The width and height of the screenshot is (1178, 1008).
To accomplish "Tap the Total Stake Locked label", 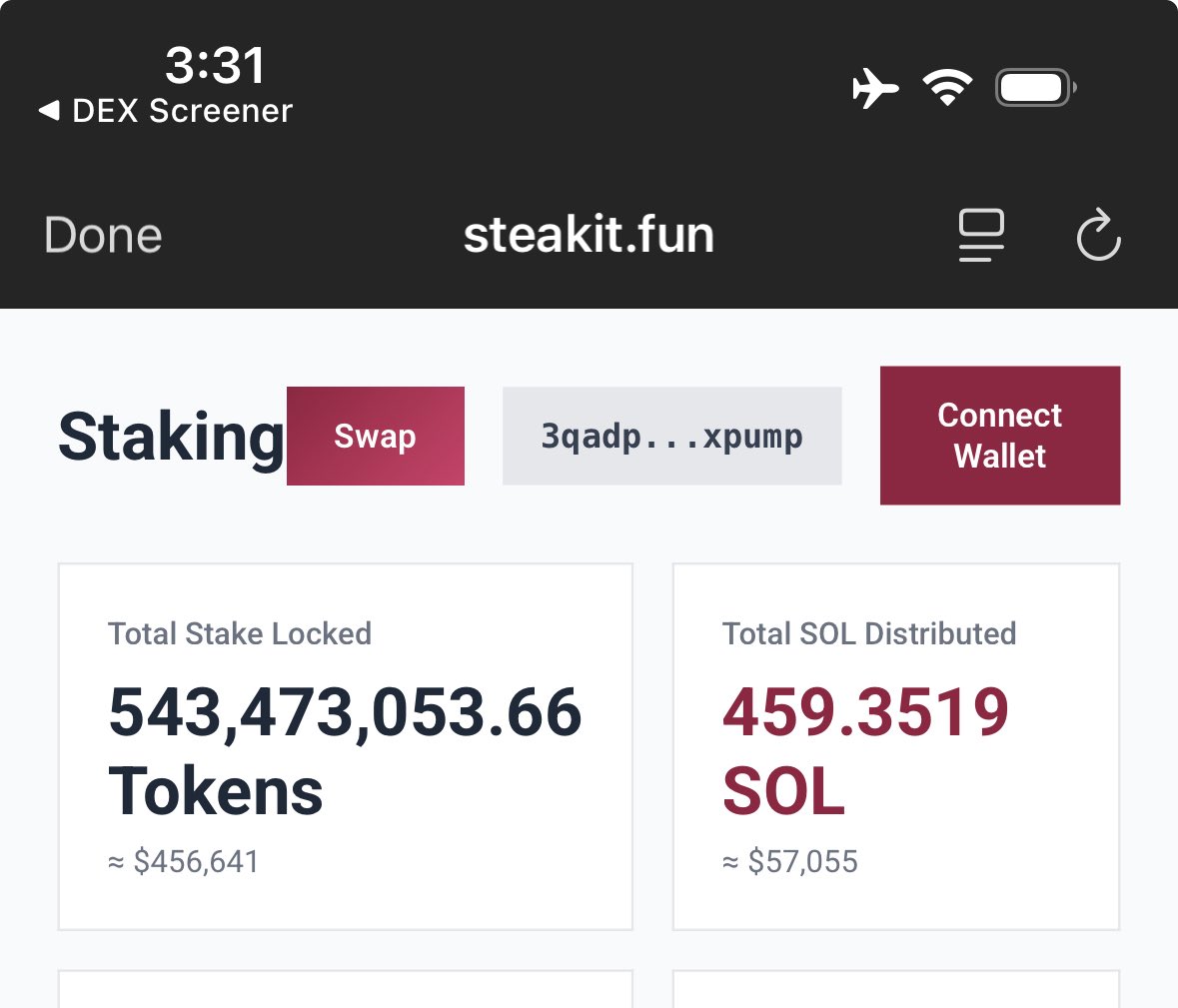I will (240, 633).
